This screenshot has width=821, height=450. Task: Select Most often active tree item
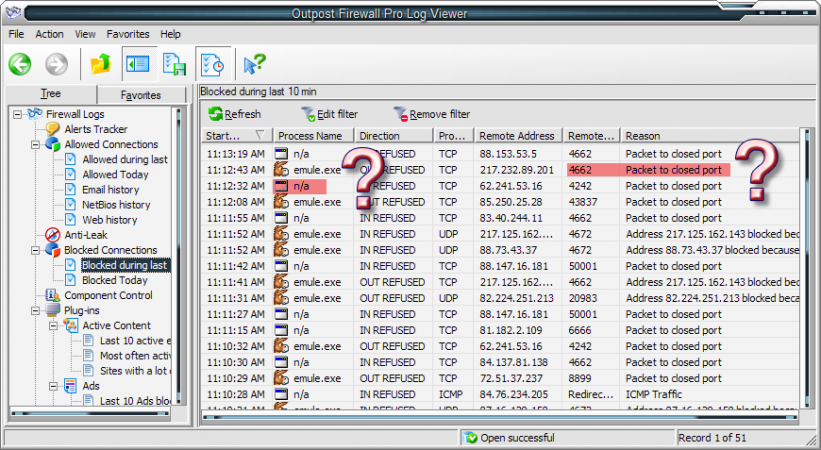click(x=135, y=356)
